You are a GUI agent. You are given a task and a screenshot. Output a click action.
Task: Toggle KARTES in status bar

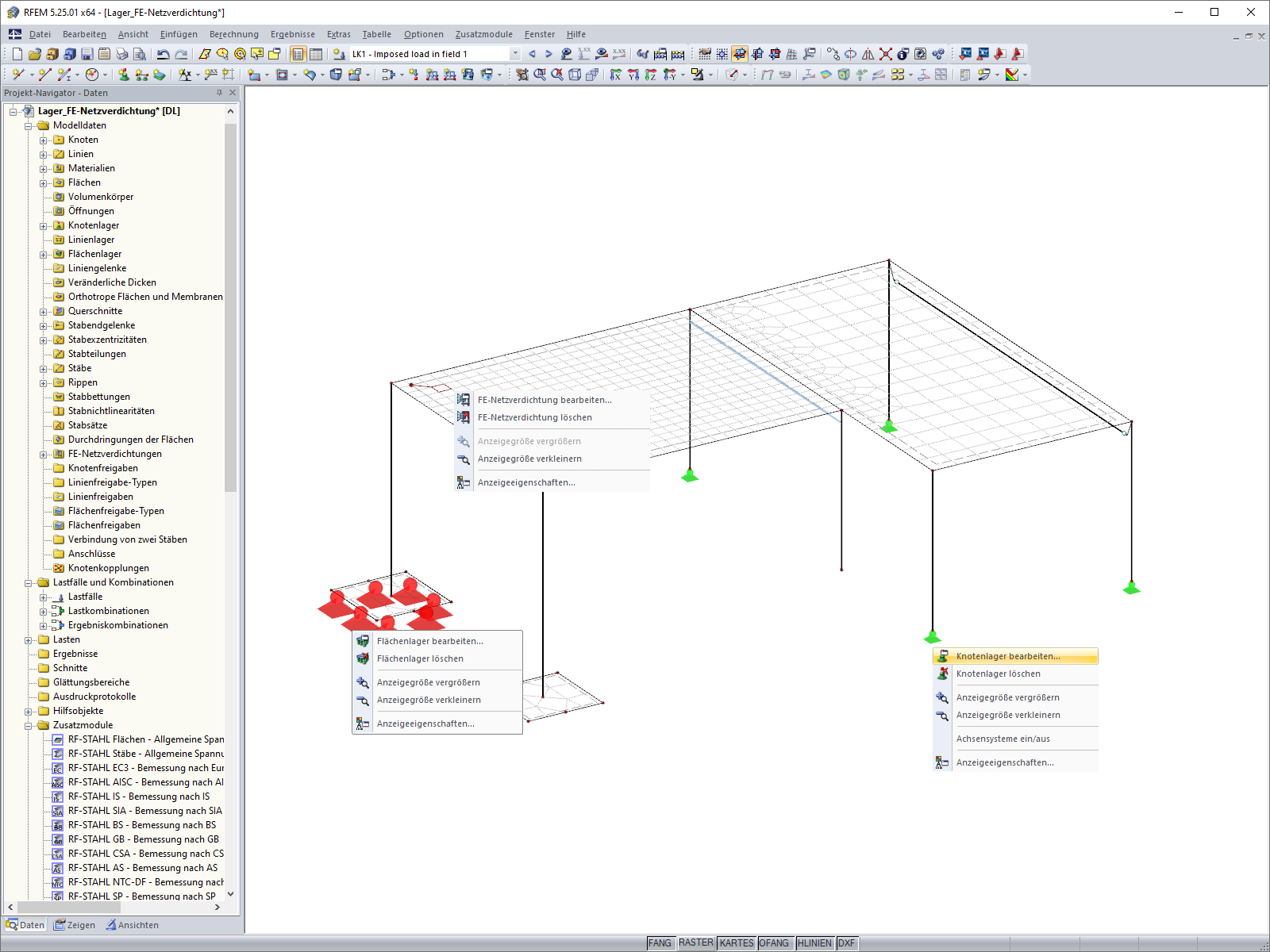(x=737, y=943)
